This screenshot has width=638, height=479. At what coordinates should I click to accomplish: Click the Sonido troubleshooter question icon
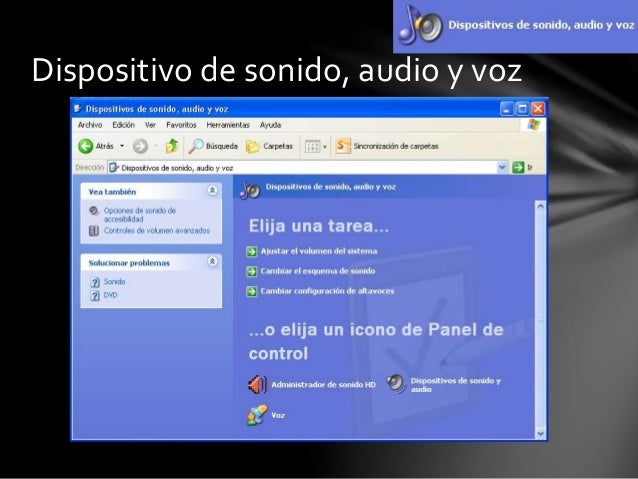(94, 282)
